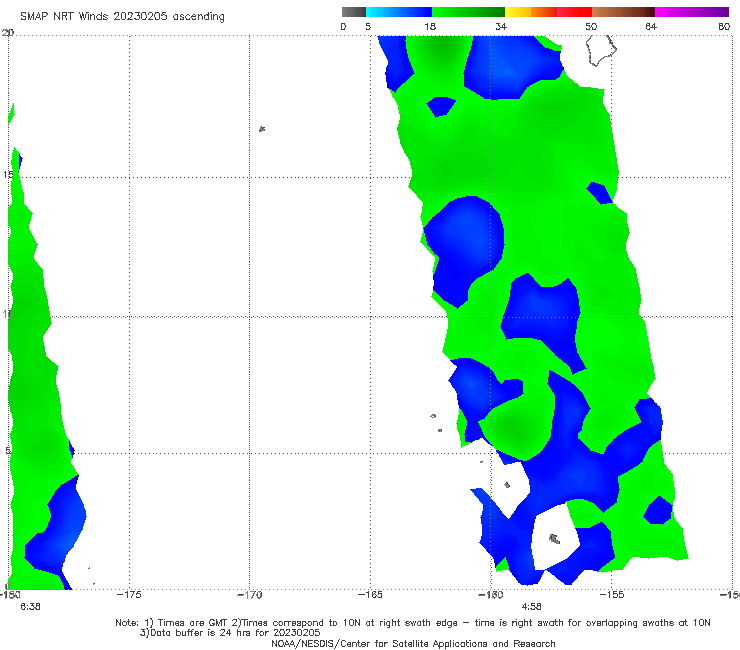Screen dimensions: 740x650
Task: Select the cyan-to-blue 5–18 color bar segment
Action: pyautogui.click(x=399, y=12)
